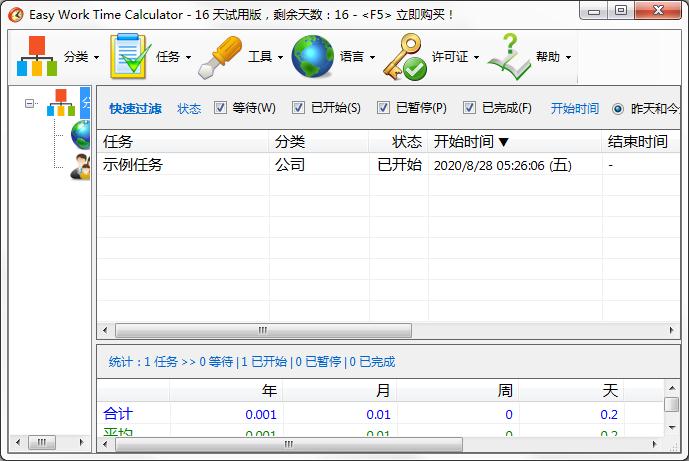Viewport: 689px width, 461px height.
Task: Click the statistics vertical scroll down arrow
Action: (x=672, y=427)
